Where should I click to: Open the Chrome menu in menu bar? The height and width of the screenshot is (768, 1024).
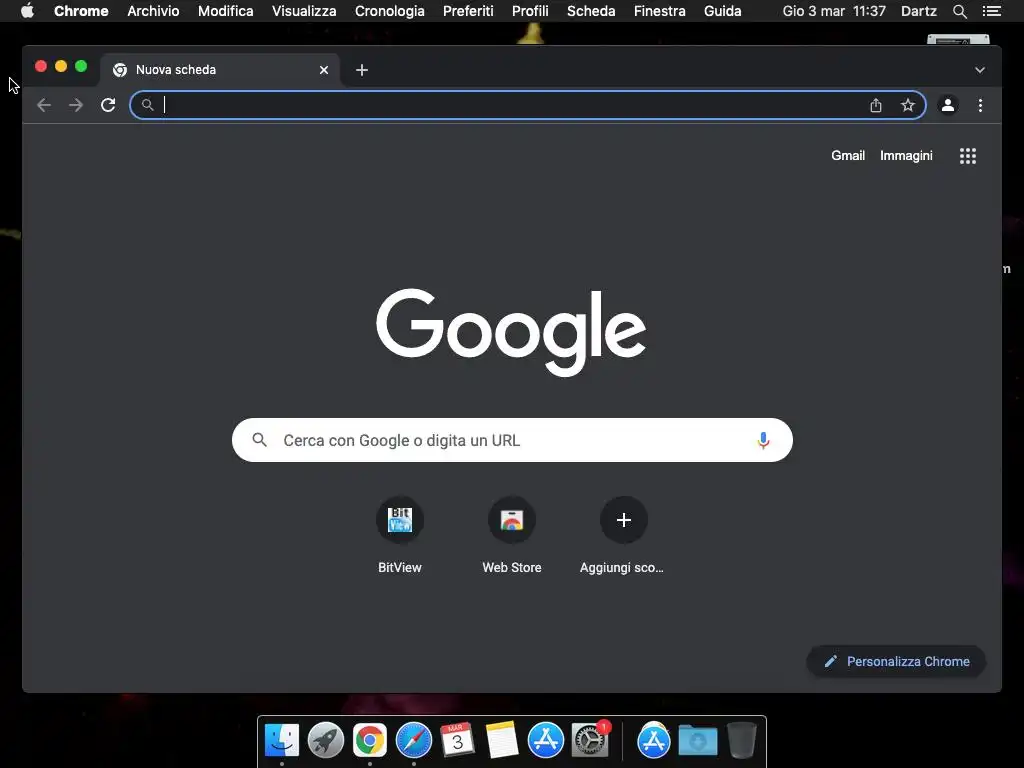[81, 11]
